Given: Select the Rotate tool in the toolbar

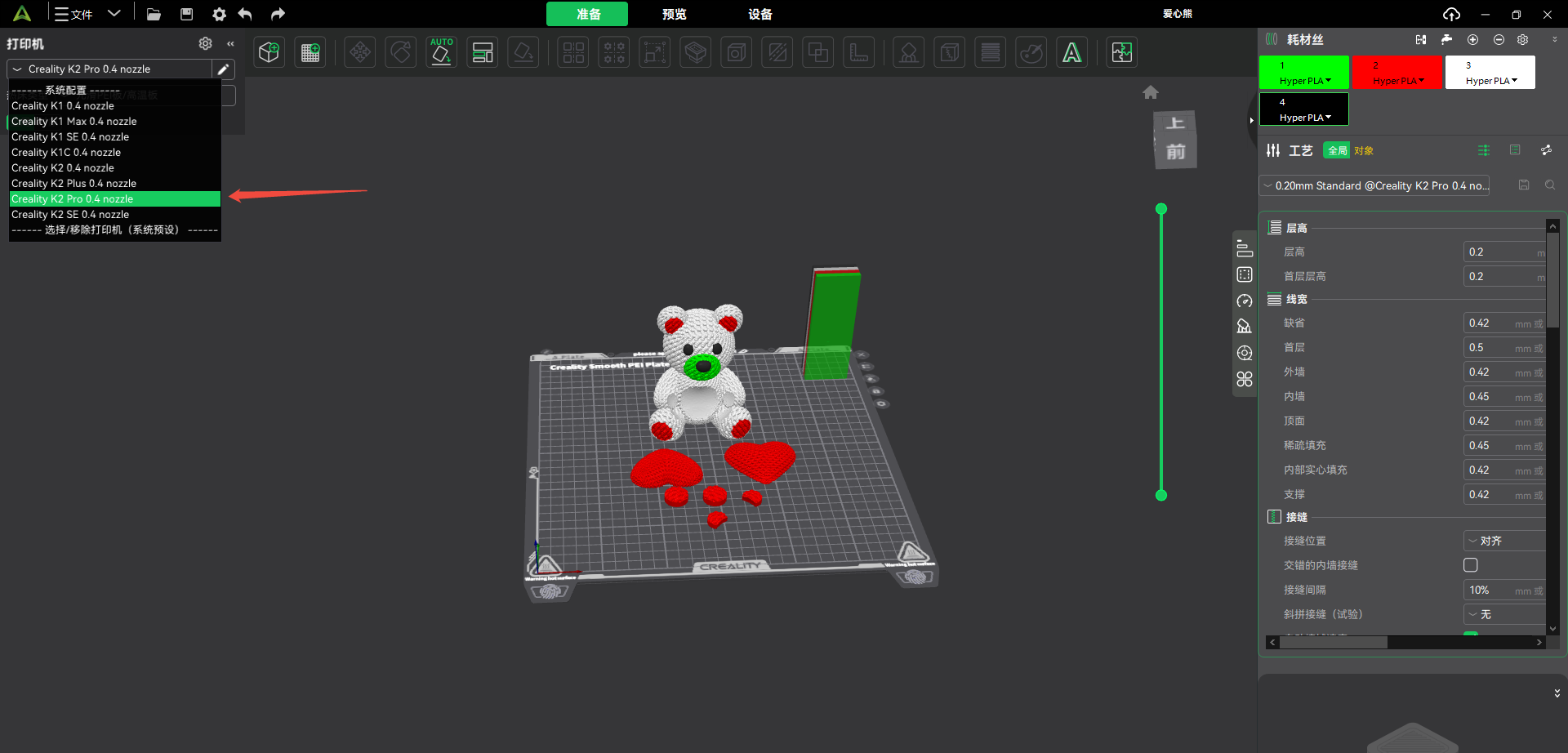Looking at the screenshot, I should (x=400, y=52).
